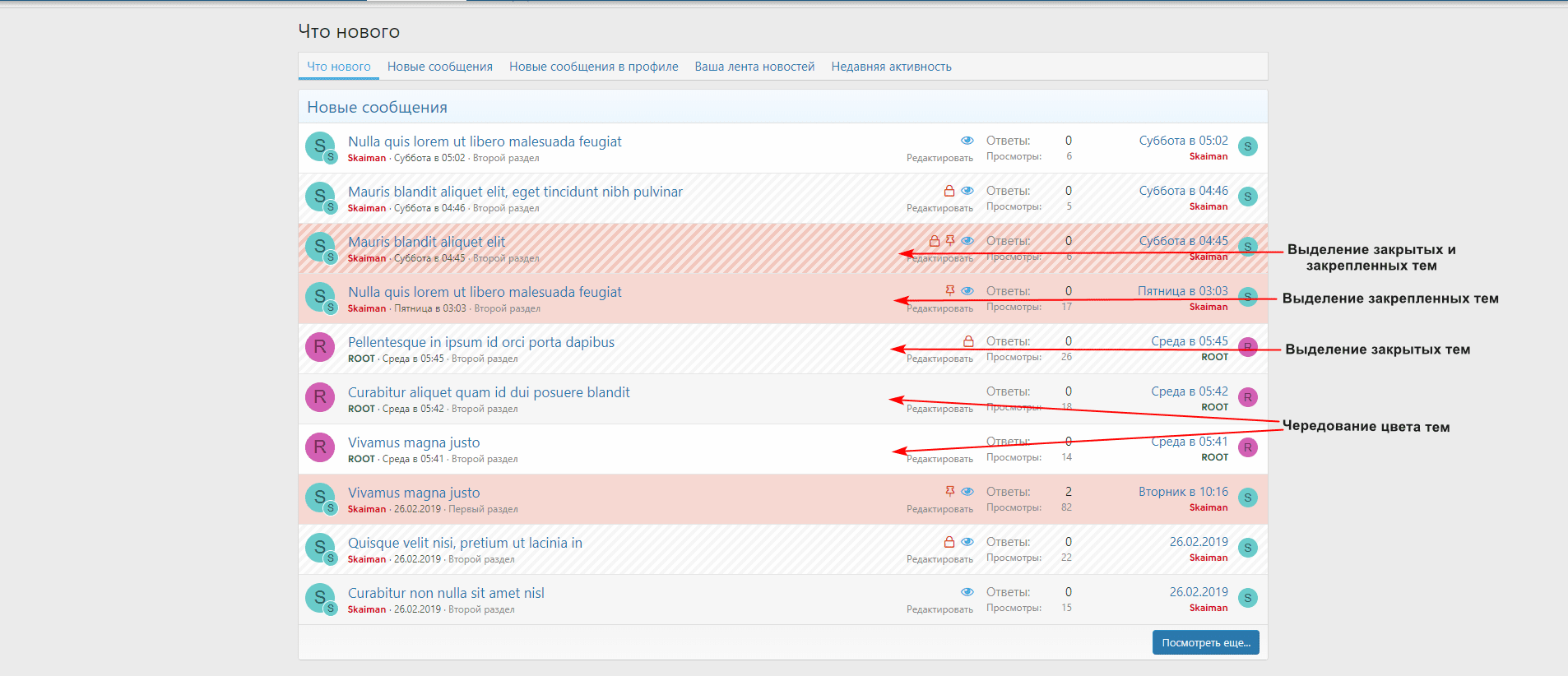Viewport: 1568px width, 676px height.
Task: Switch to 'Новые сообщения' tab
Action: tap(439, 67)
